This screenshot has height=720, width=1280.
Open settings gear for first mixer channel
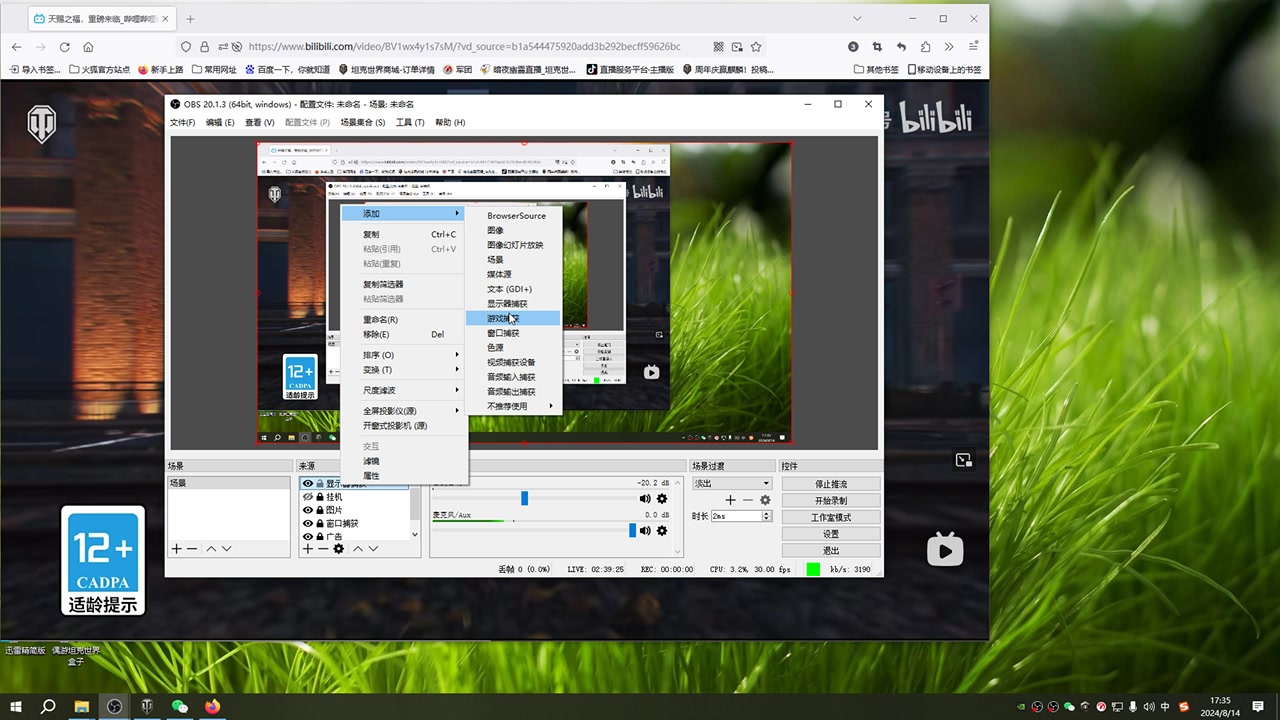pos(661,498)
